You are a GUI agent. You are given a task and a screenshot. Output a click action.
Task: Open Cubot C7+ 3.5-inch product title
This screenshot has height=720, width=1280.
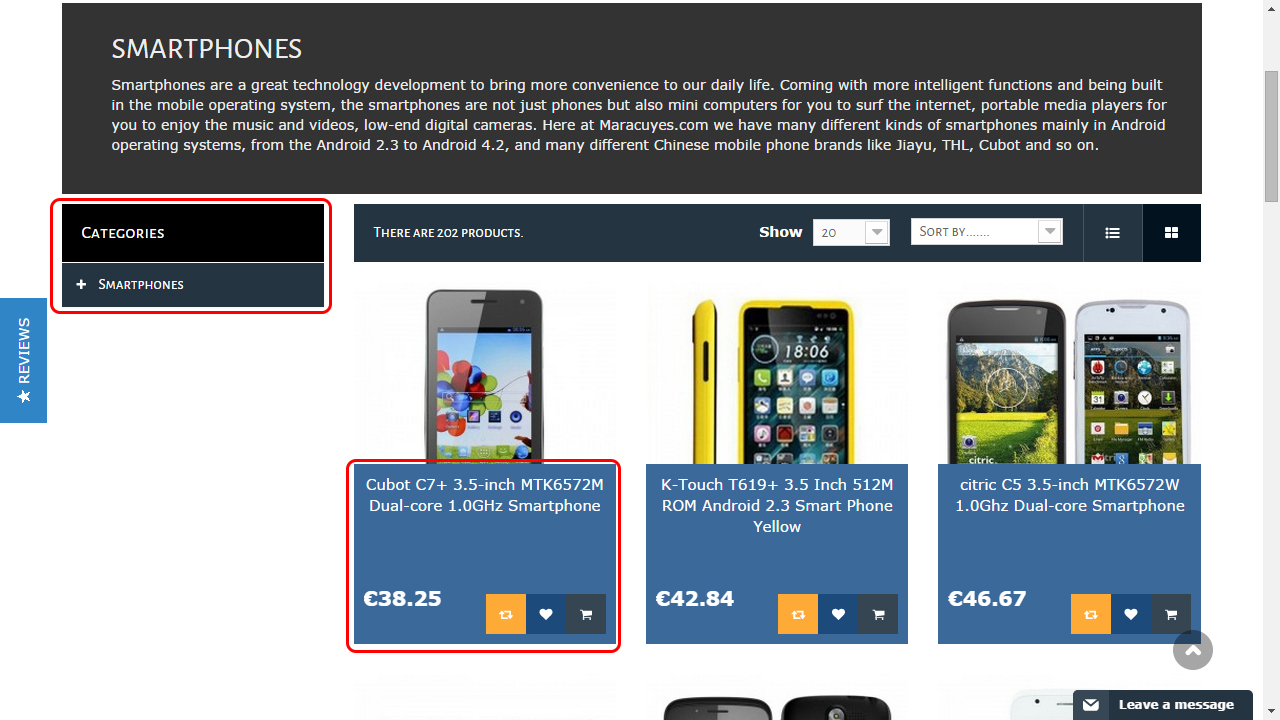click(485, 495)
